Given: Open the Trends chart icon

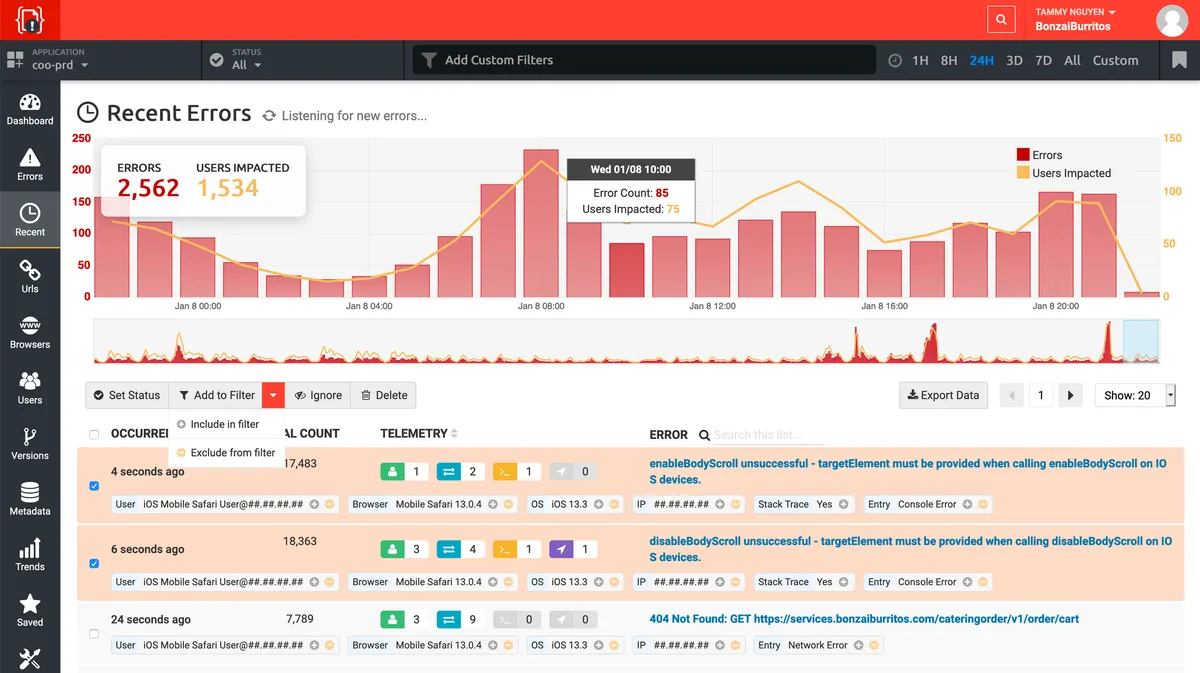Looking at the screenshot, I should click(30, 555).
